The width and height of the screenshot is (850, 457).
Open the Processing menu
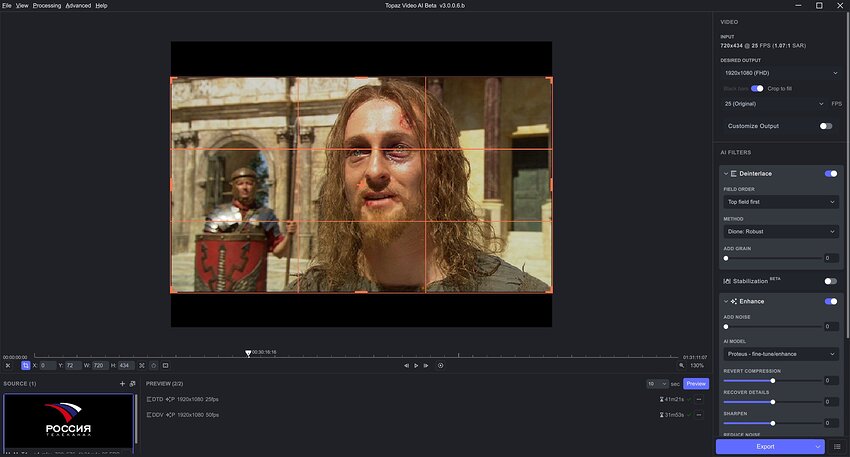click(47, 5)
